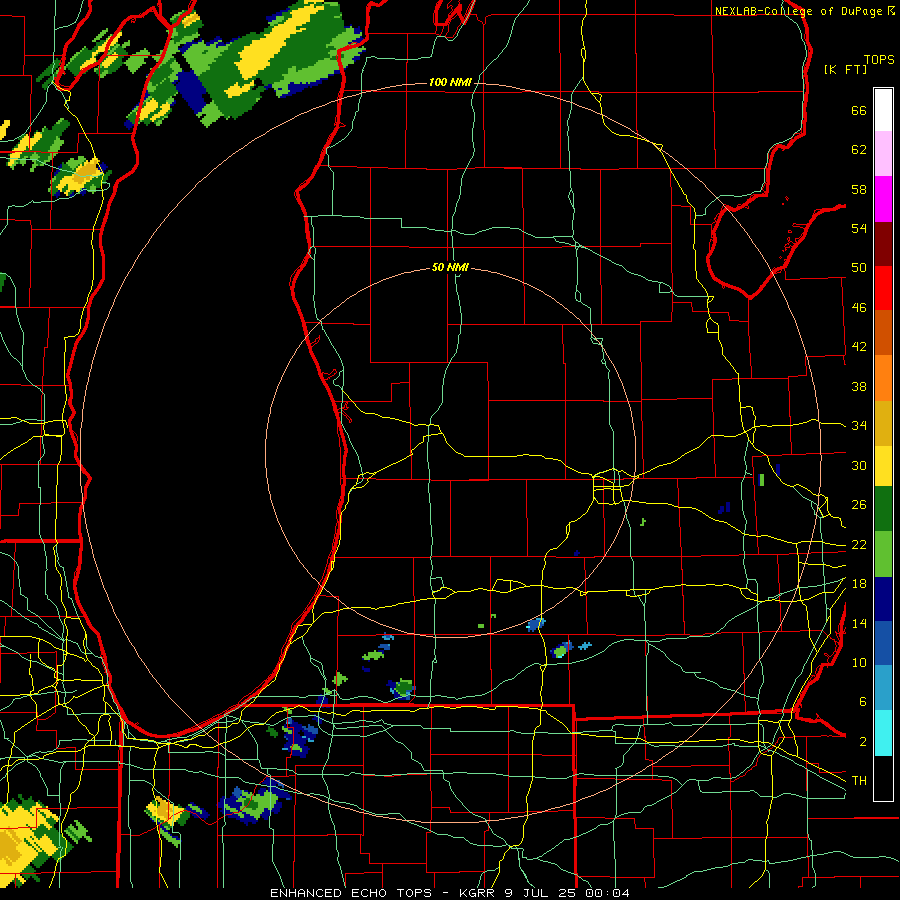Click the 50 NMI range ring label
Viewport: 900px width, 900px height.
coord(450,267)
